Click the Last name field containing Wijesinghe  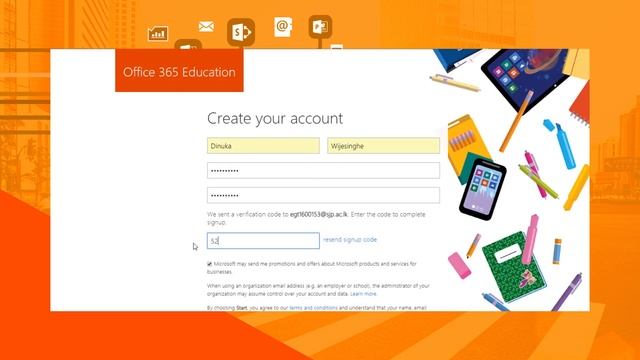(x=383, y=146)
